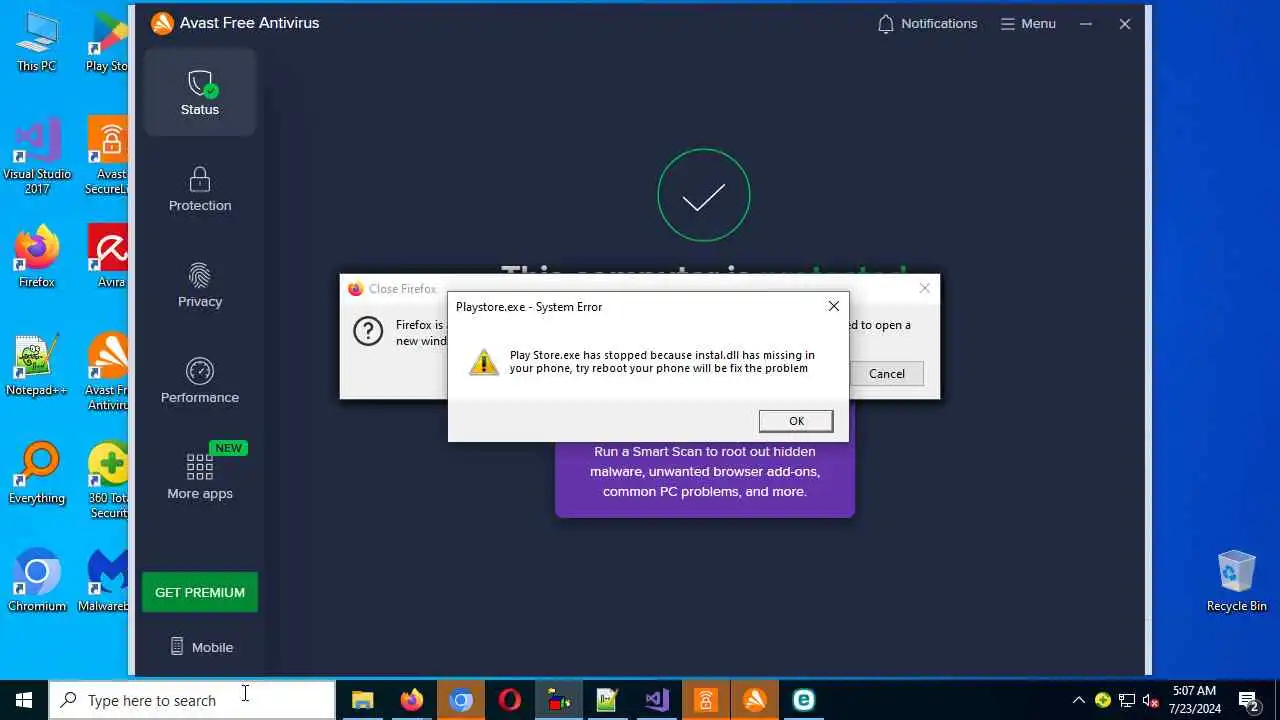The height and width of the screenshot is (720, 1280).
Task: Open Malwarebytes desktop shortcut
Action: click(105, 581)
